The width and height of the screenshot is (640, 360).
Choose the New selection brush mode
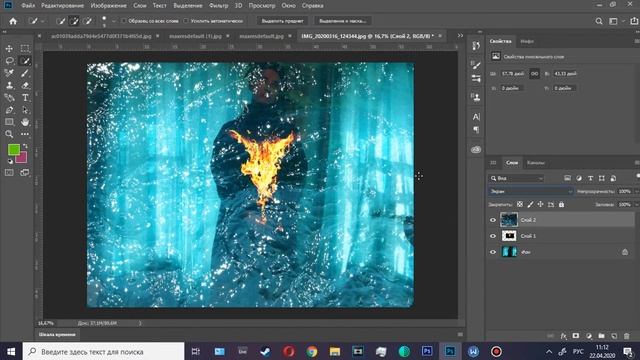[61, 21]
